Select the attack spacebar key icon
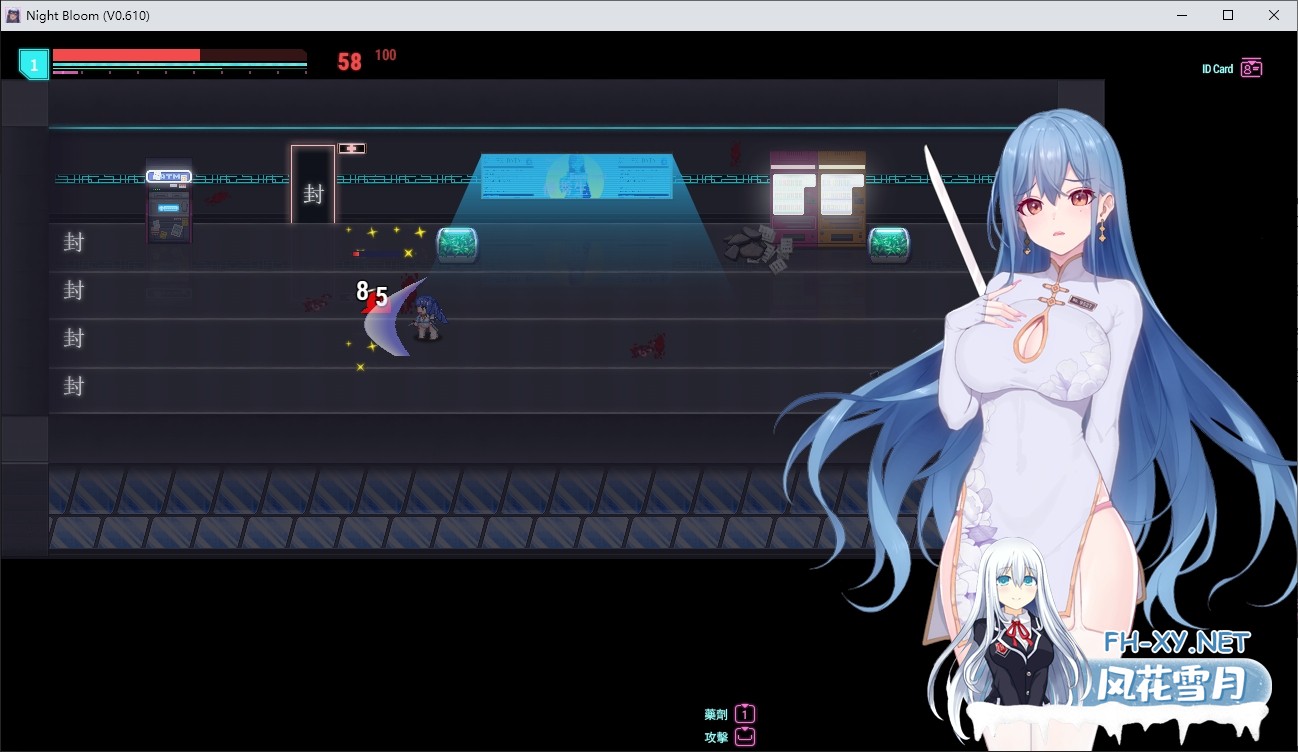 (745, 737)
